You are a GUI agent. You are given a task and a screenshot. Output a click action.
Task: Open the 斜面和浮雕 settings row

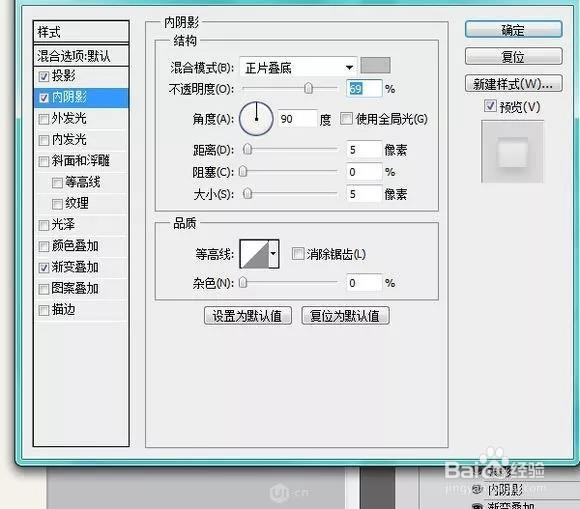(81, 161)
